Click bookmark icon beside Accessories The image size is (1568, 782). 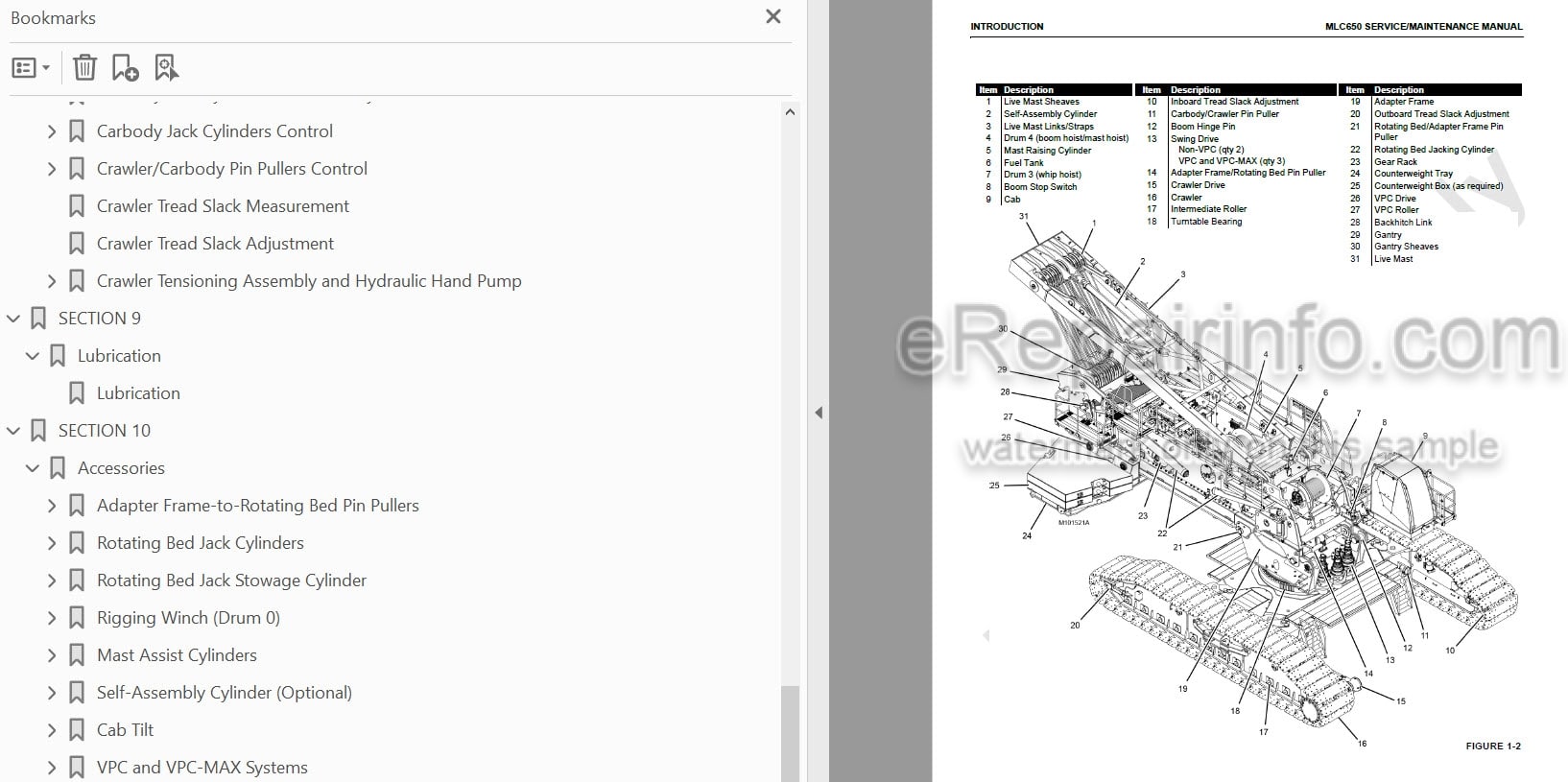tap(58, 468)
